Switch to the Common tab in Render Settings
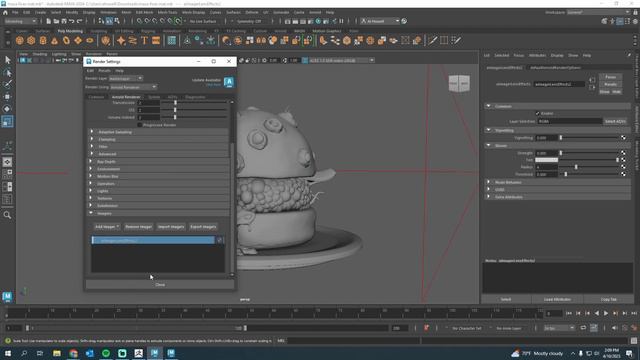The height and width of the screenshot is (360, 640). [x=96, y=97]
